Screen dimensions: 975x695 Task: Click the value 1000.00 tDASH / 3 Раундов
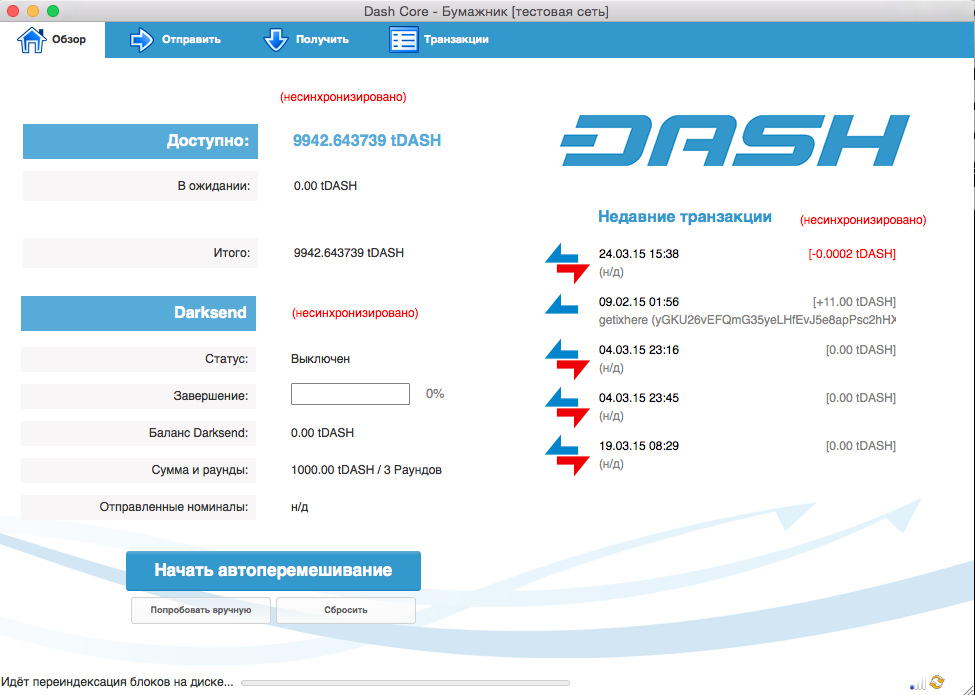point(366,470)
